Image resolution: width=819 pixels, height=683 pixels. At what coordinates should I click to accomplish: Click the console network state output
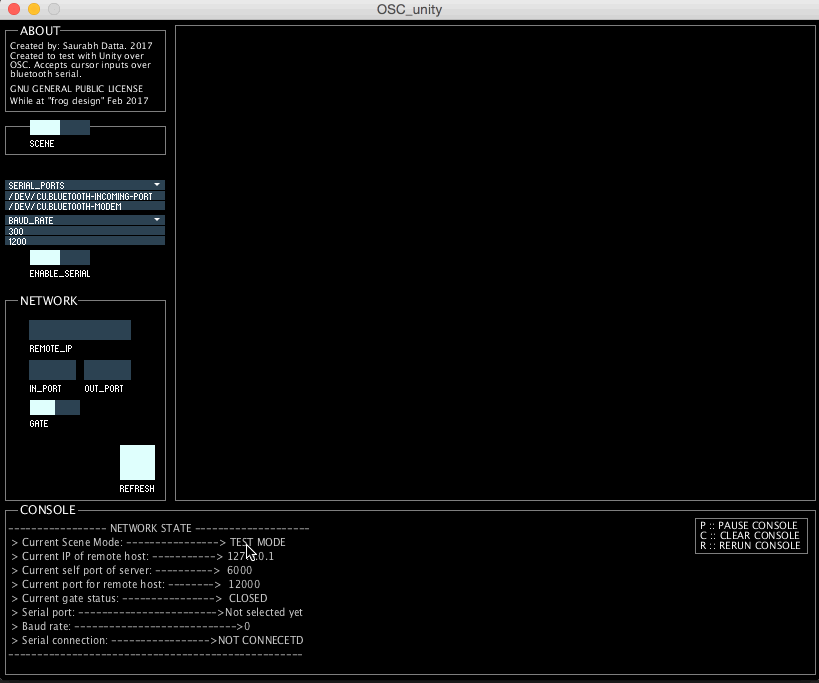[x=158, y=591]
